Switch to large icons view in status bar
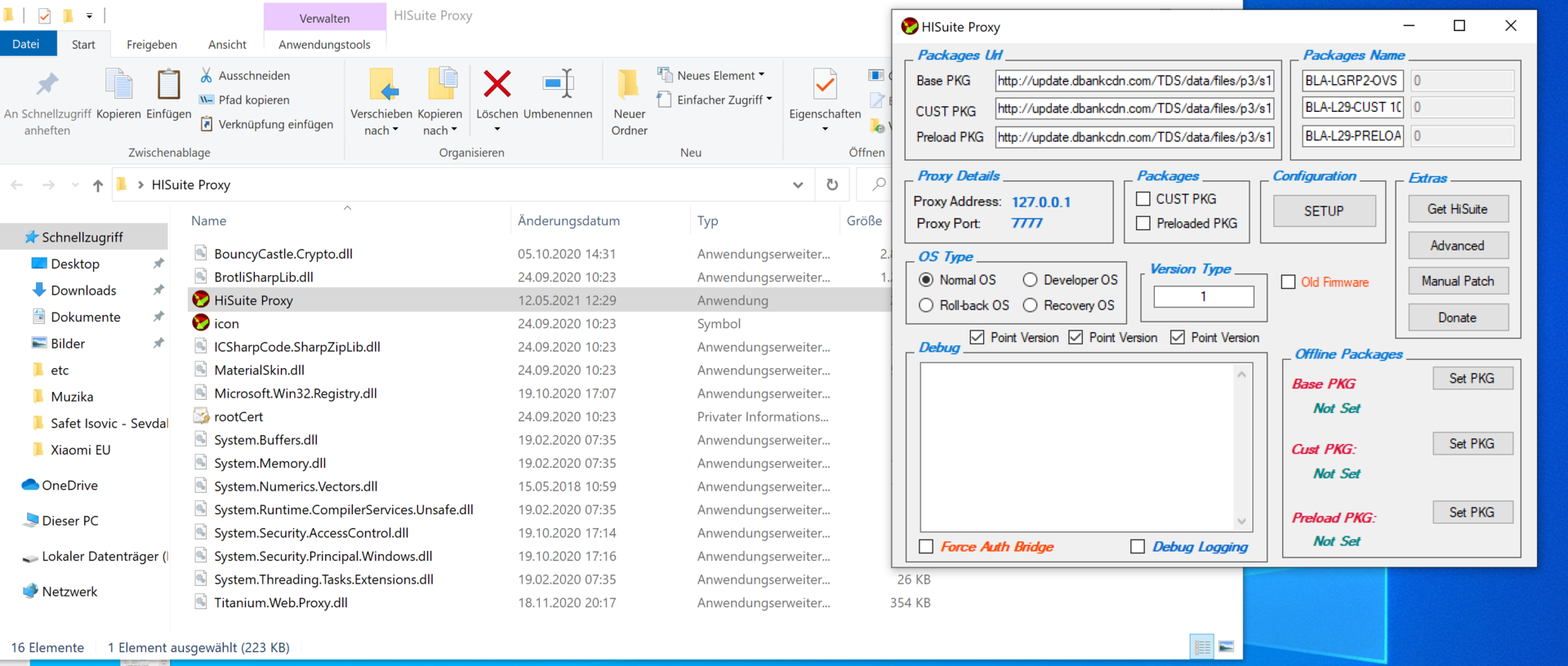This screenshot has height=666, width=1568. click(1226, 647)
